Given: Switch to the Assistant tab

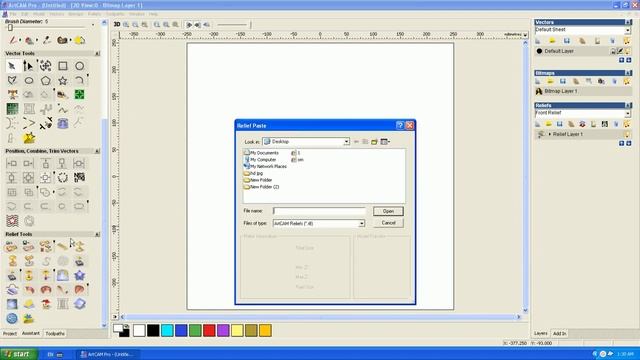Looking at the screenshot, I should (31, 333).
